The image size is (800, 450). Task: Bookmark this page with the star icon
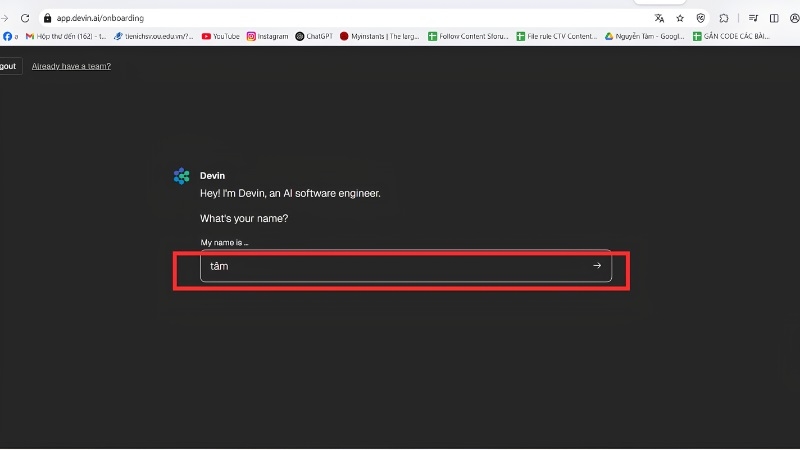680,18
